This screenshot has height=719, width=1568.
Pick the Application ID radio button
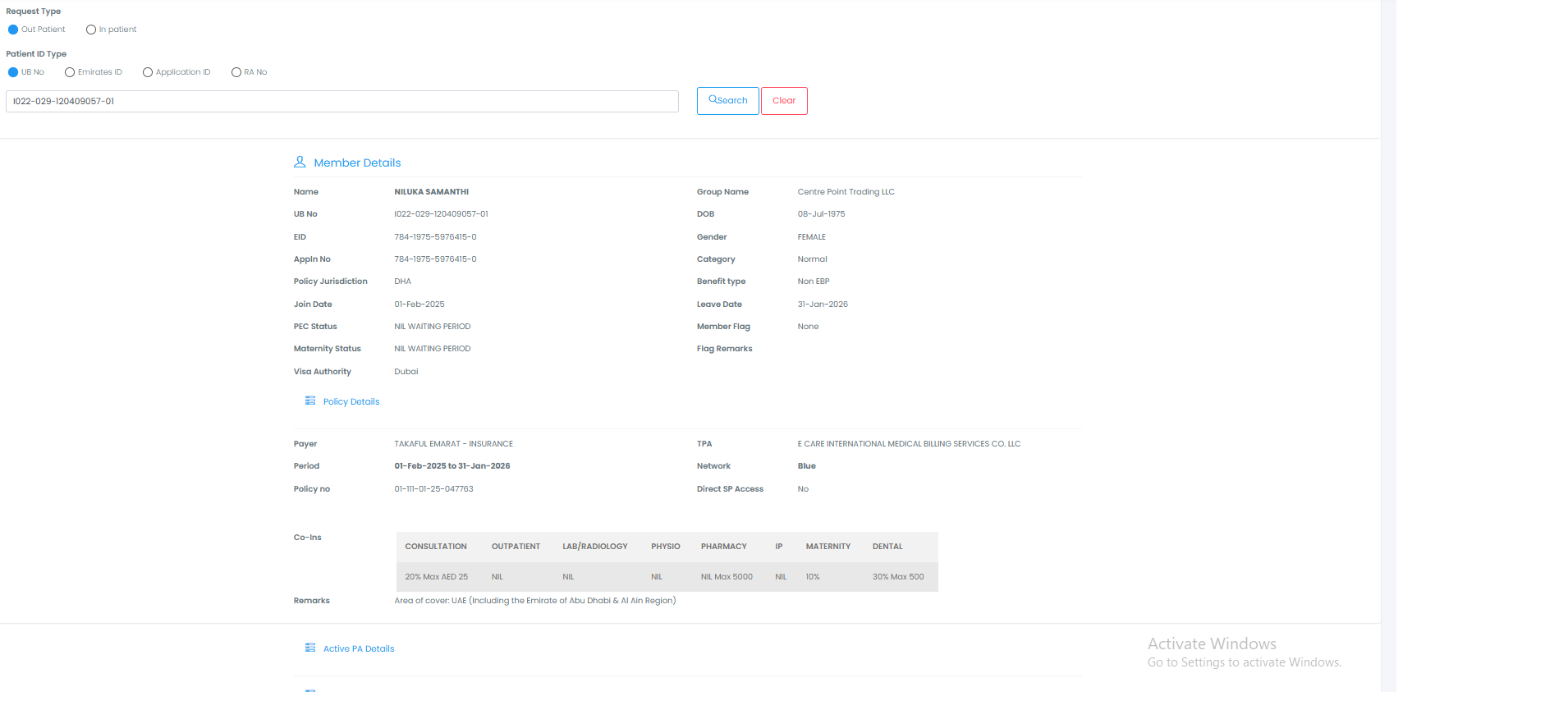tap(148, 72)
